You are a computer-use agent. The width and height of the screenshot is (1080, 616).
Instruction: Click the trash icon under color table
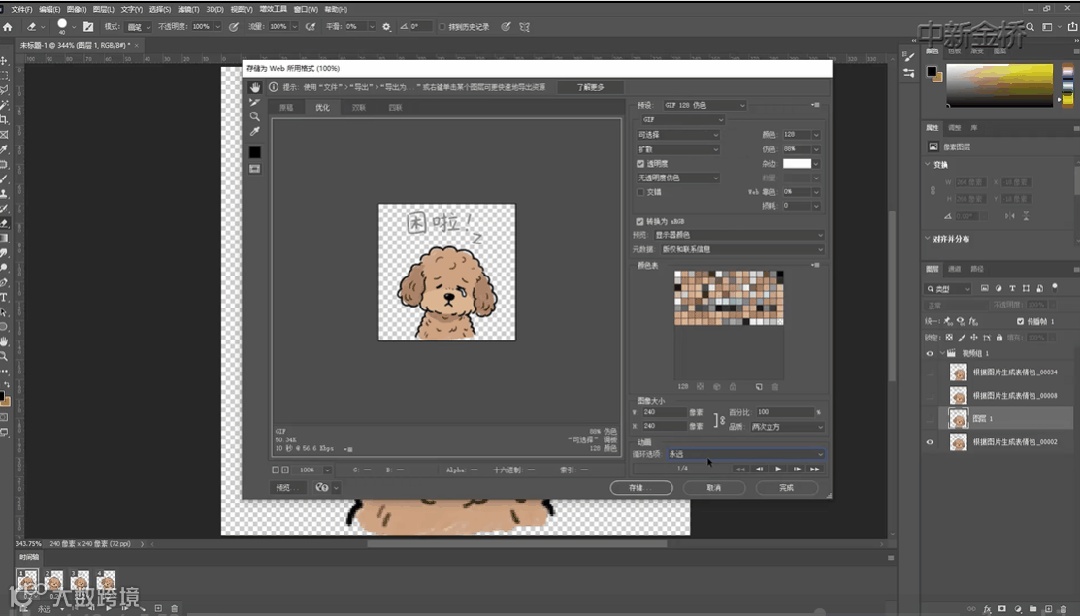tap(775, 387)
